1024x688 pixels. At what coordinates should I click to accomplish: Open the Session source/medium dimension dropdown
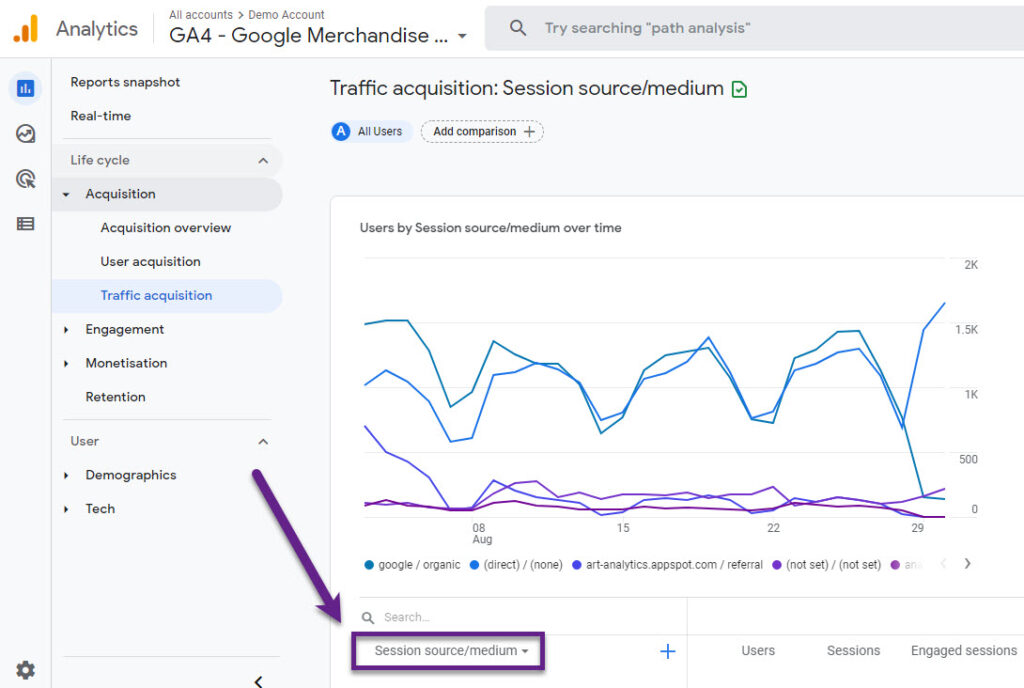click(451, 651)
